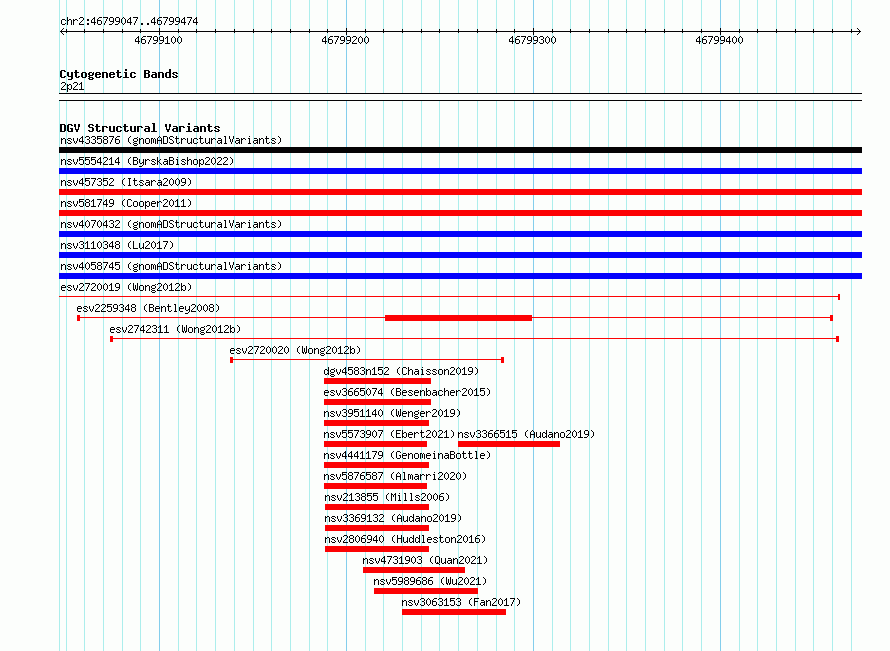Select the nsv3110348 Lu2017 variant
890x651 pixels.
click(117, 245)
